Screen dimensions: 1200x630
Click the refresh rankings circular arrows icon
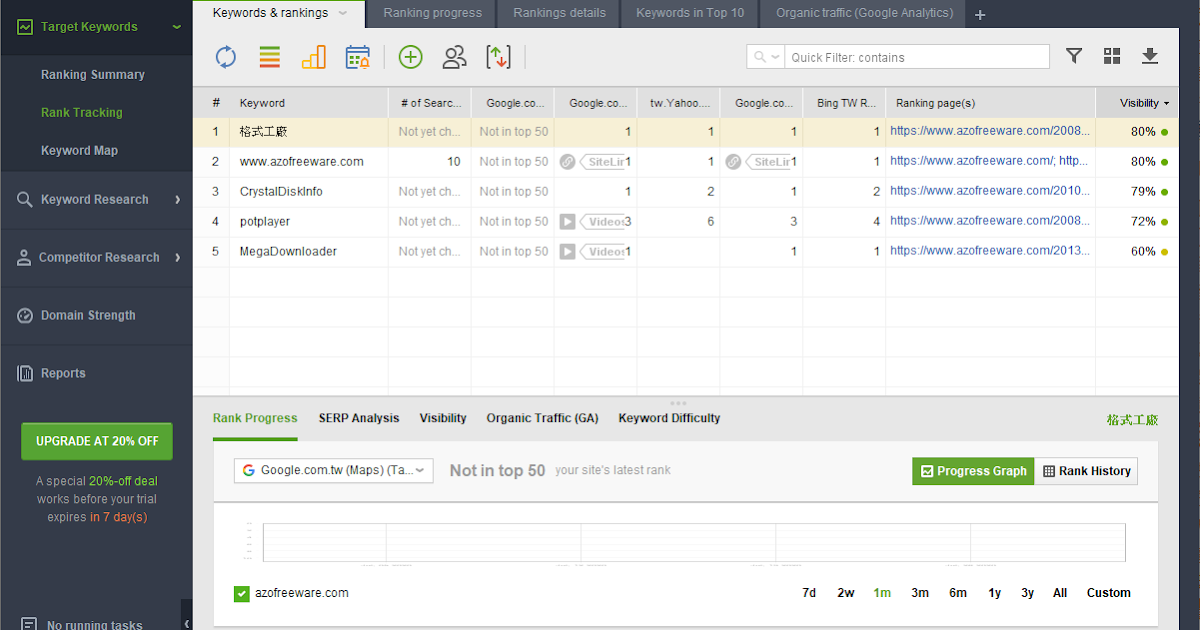[x=226, y=57]
